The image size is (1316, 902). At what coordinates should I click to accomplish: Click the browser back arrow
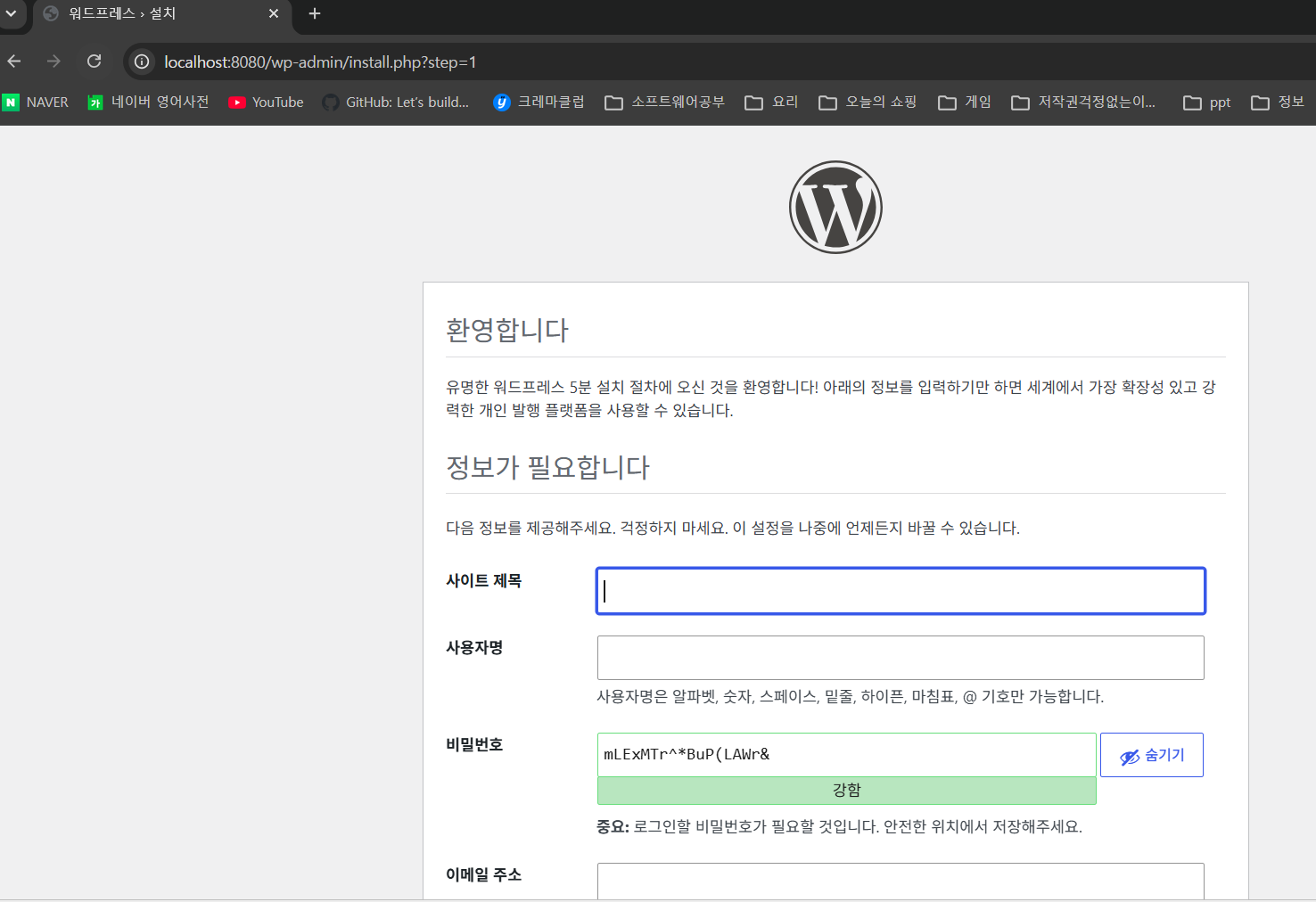(14, 61)
